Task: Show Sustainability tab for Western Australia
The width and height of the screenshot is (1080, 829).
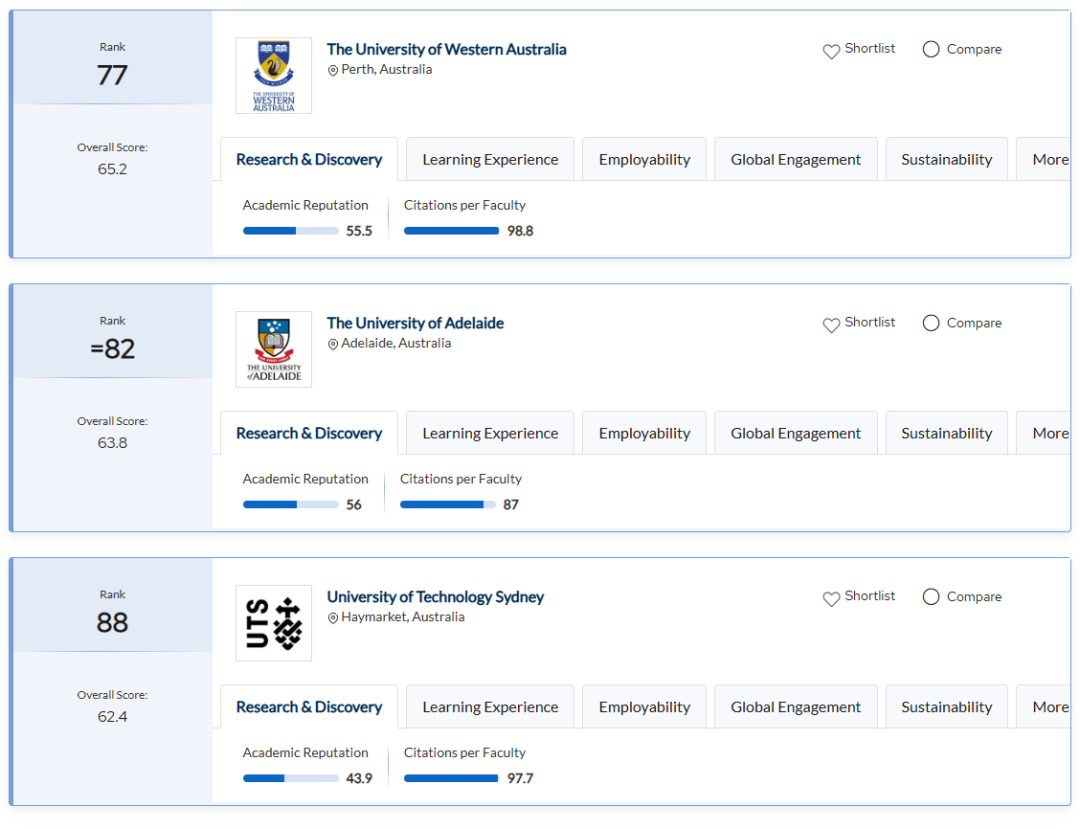Action: click(x=947, y=160)
